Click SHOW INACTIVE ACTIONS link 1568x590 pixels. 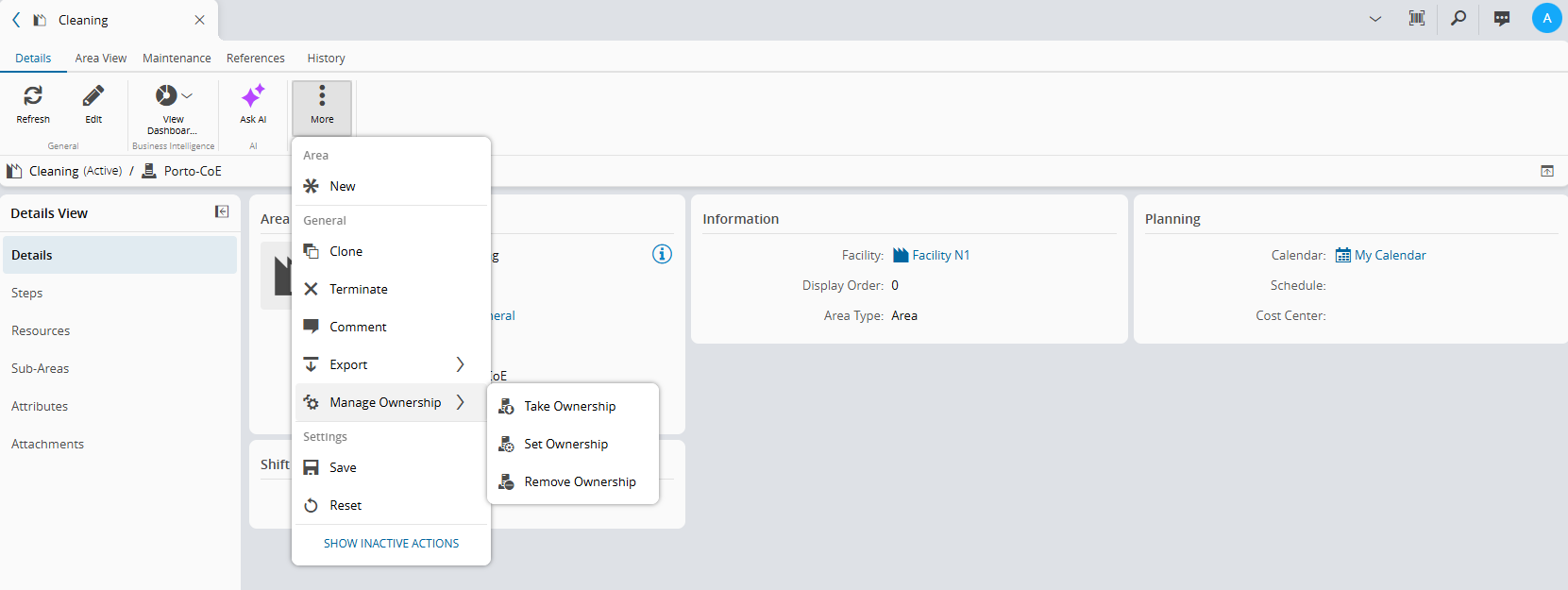click(391, 544)
